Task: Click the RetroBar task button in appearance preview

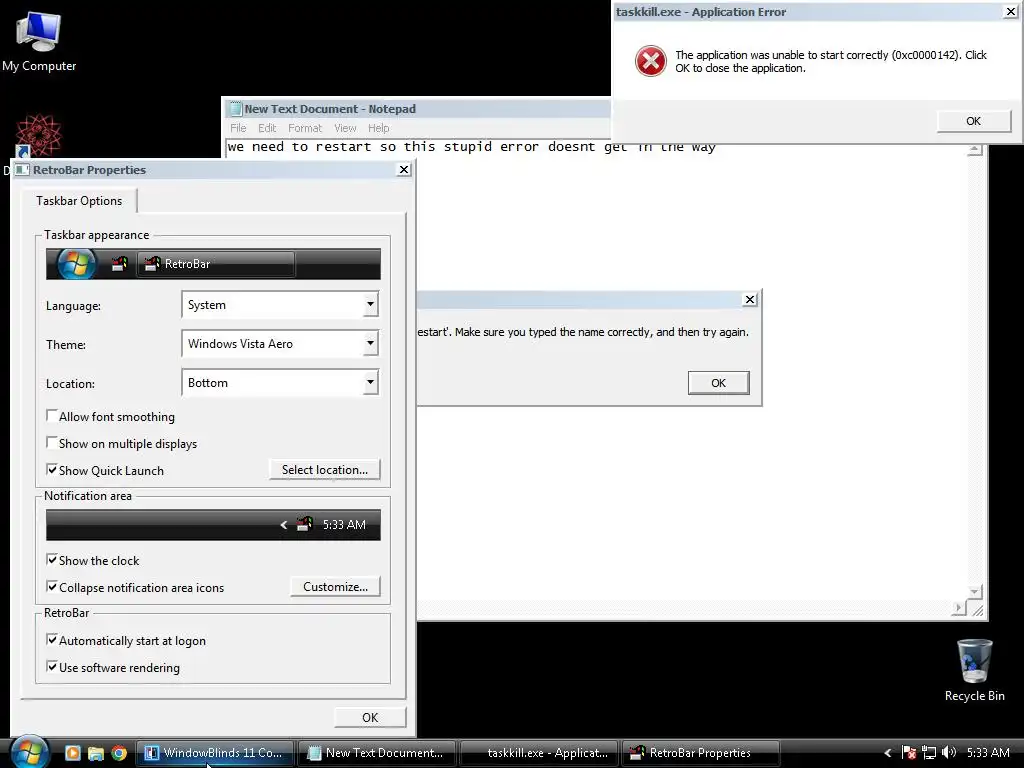Action: click(x=216, y=264)
